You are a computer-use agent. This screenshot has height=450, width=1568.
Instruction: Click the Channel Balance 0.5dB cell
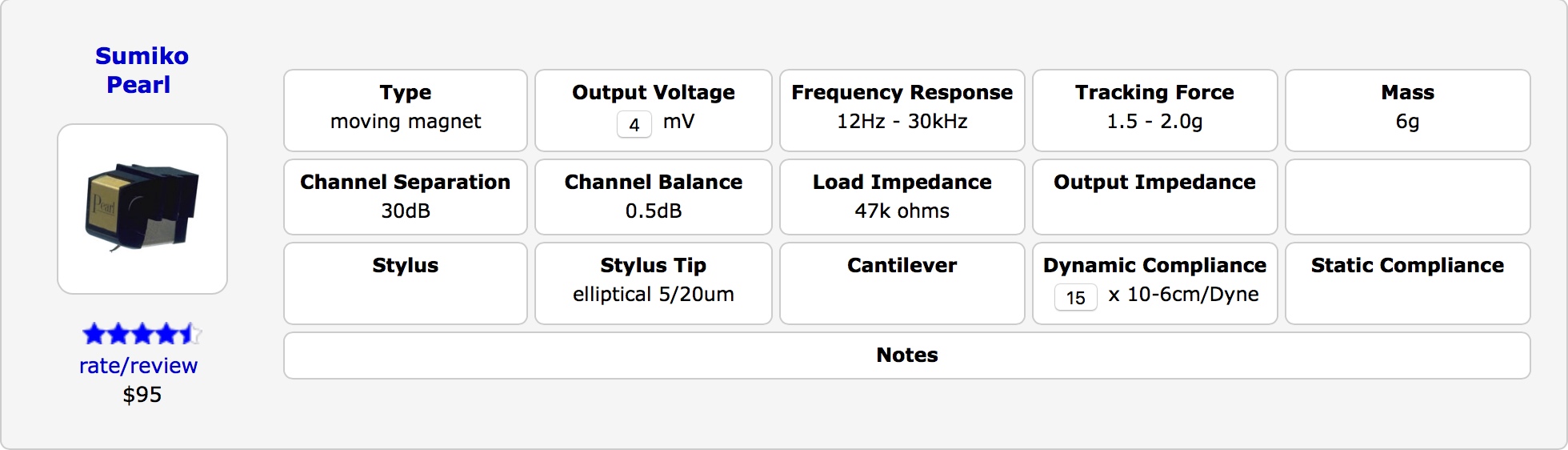[653, 197]
